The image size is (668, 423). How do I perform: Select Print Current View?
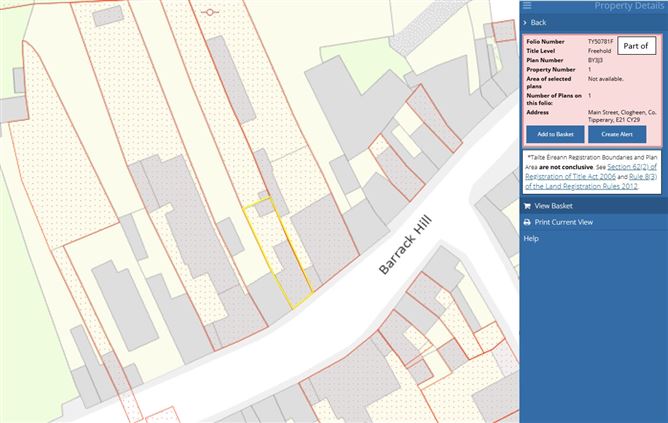tap(564, 222)
